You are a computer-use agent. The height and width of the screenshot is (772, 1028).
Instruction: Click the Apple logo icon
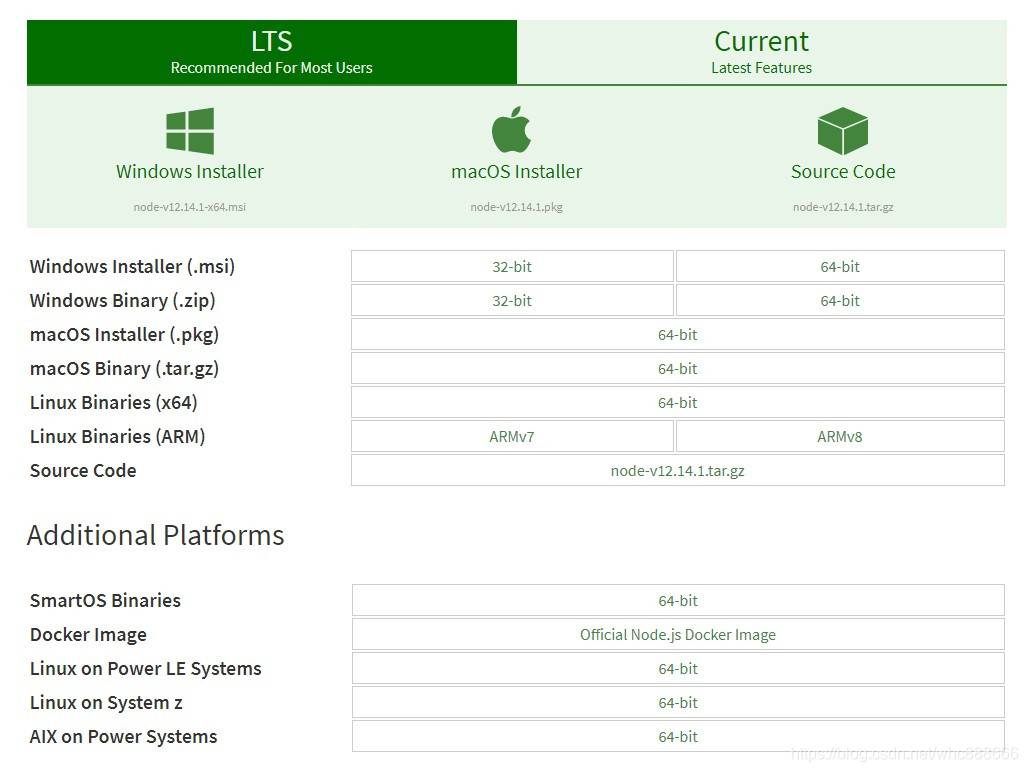(x=511, y=129)
